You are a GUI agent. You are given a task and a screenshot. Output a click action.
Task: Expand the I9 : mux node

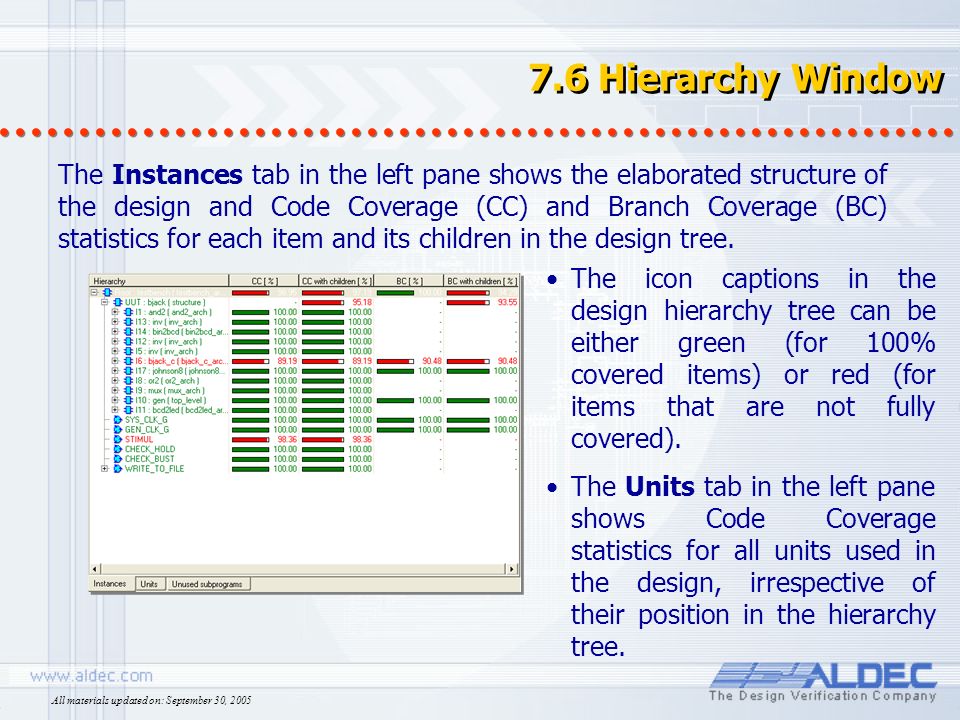[115, 391]
